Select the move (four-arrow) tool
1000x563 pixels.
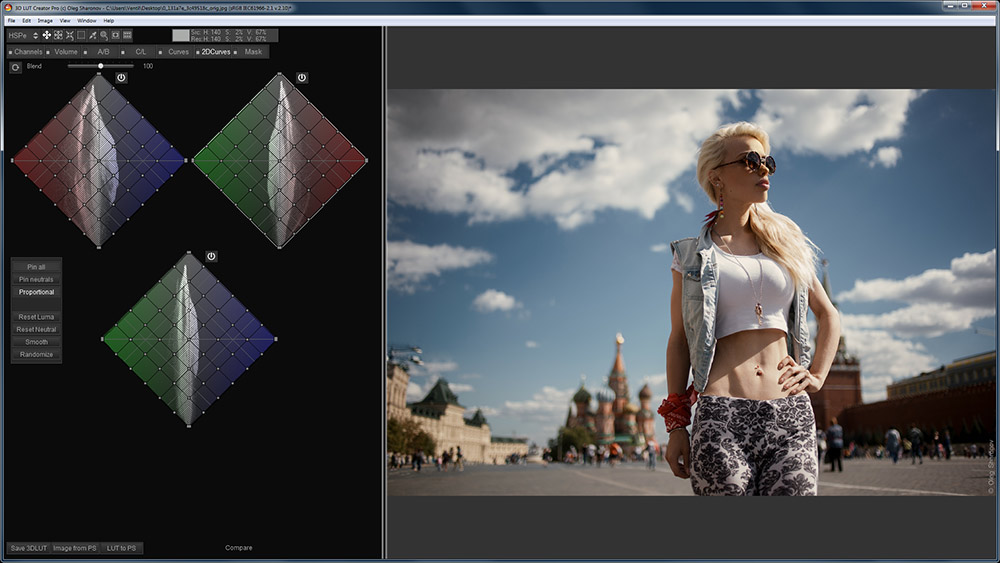tap(46, 35)
